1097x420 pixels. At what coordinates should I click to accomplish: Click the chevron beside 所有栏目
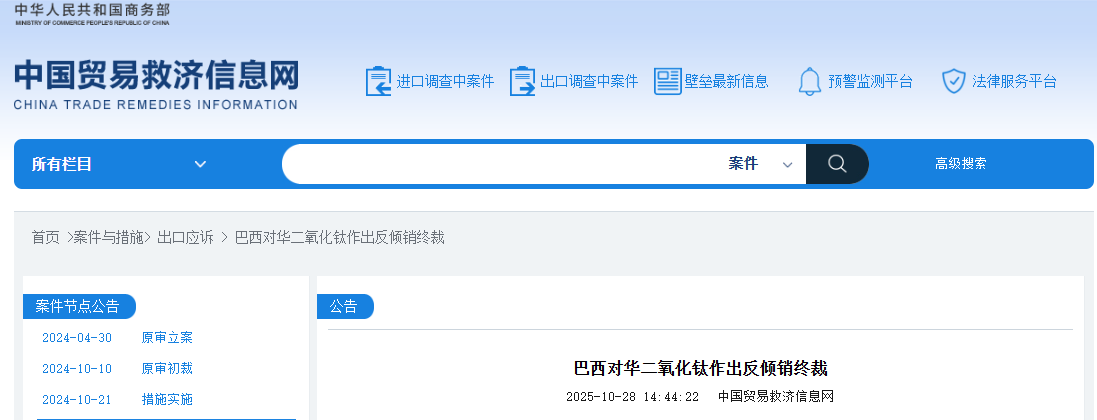tap(200, 164)
